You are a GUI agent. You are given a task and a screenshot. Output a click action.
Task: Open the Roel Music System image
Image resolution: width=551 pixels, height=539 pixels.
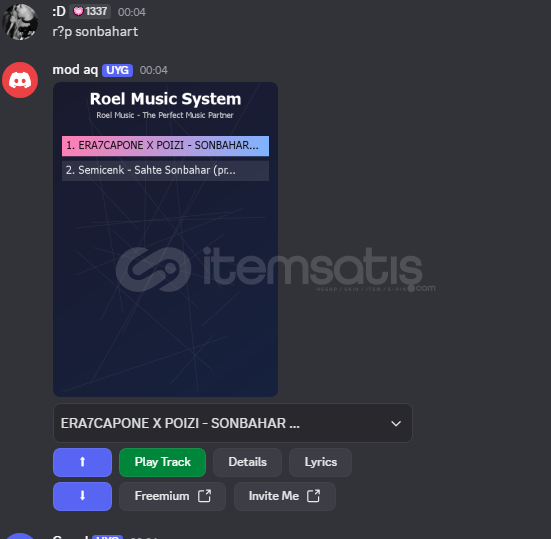pos(166,239)
